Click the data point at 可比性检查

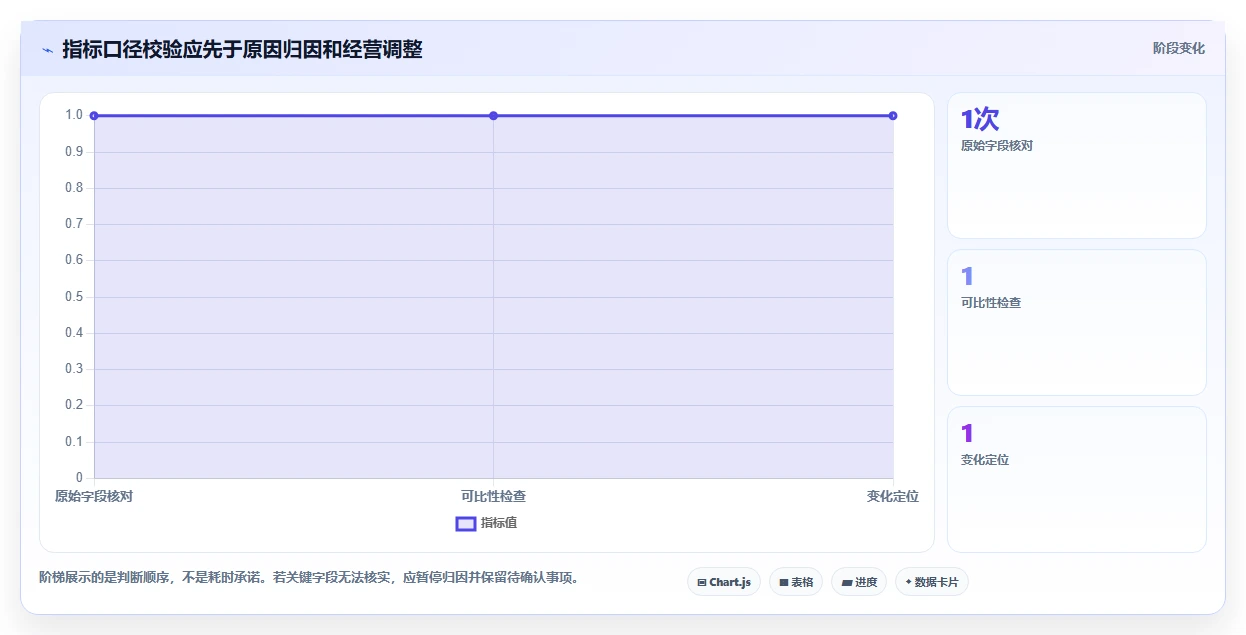pyautogui.click(x=493, y=116)
